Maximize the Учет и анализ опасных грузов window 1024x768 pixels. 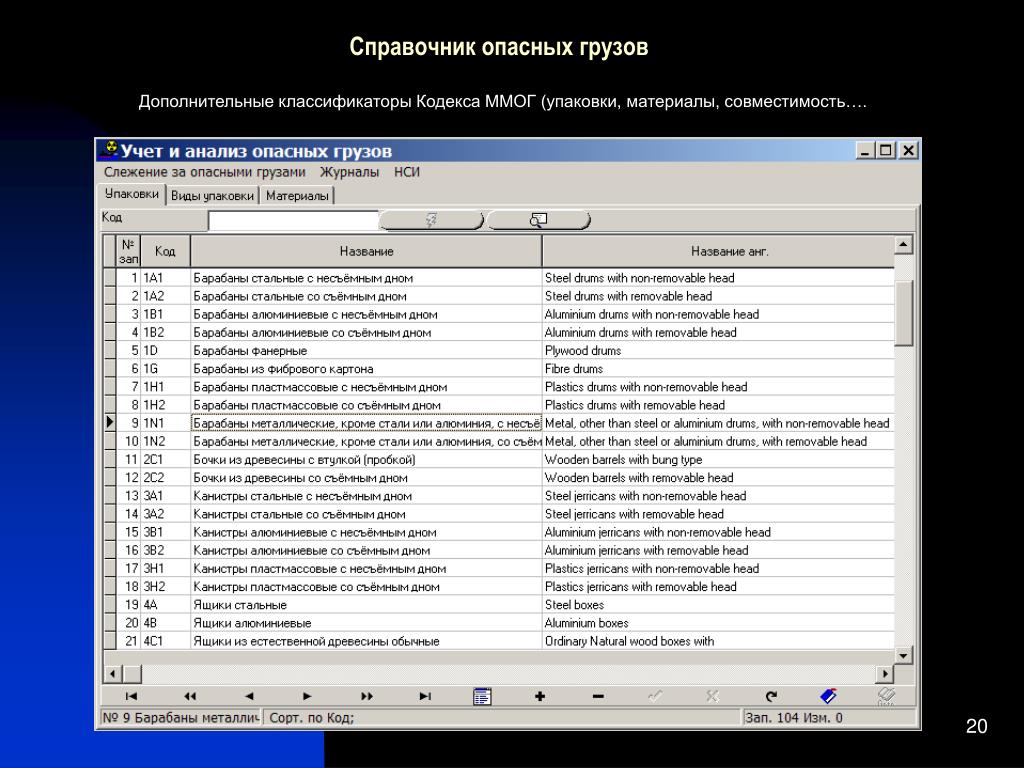point(886,151)
